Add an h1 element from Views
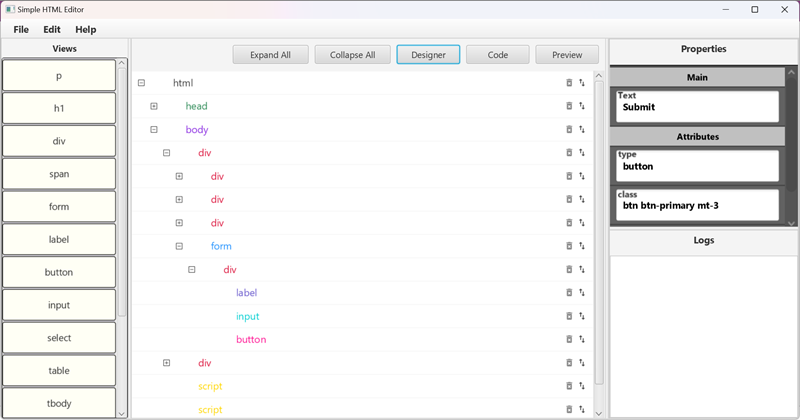This screenshot has height=420, width=800. click(59, 108)
